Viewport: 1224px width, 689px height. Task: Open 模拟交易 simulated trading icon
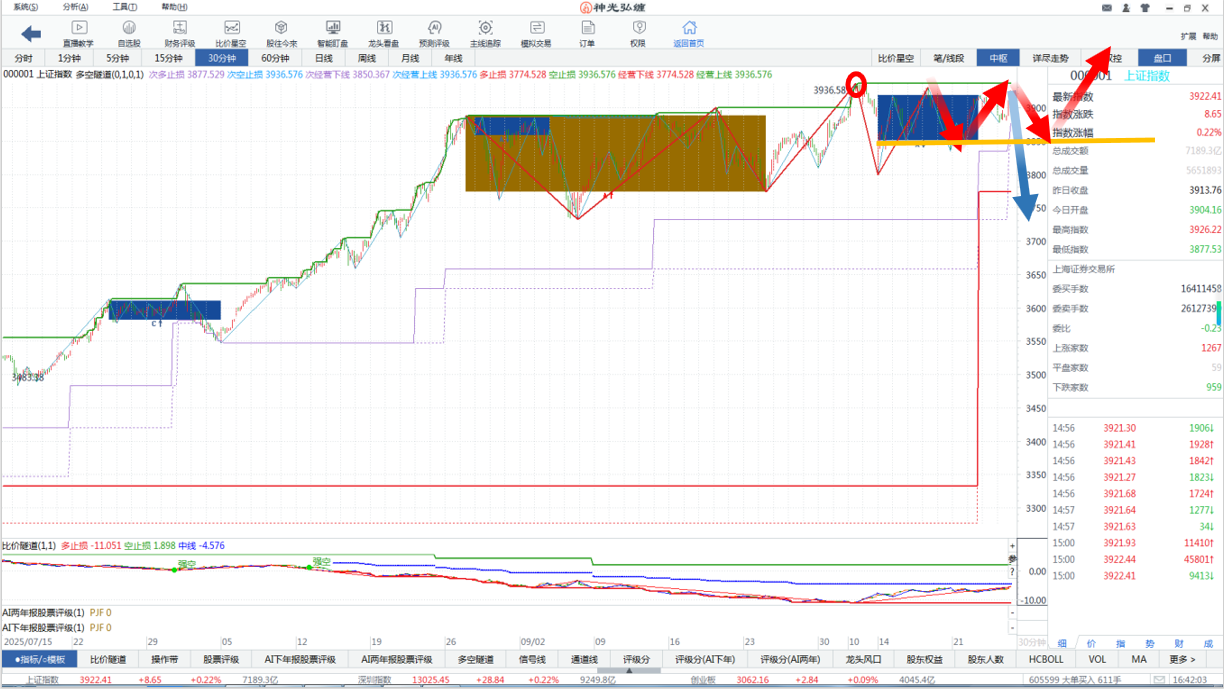tap(536, 33)
